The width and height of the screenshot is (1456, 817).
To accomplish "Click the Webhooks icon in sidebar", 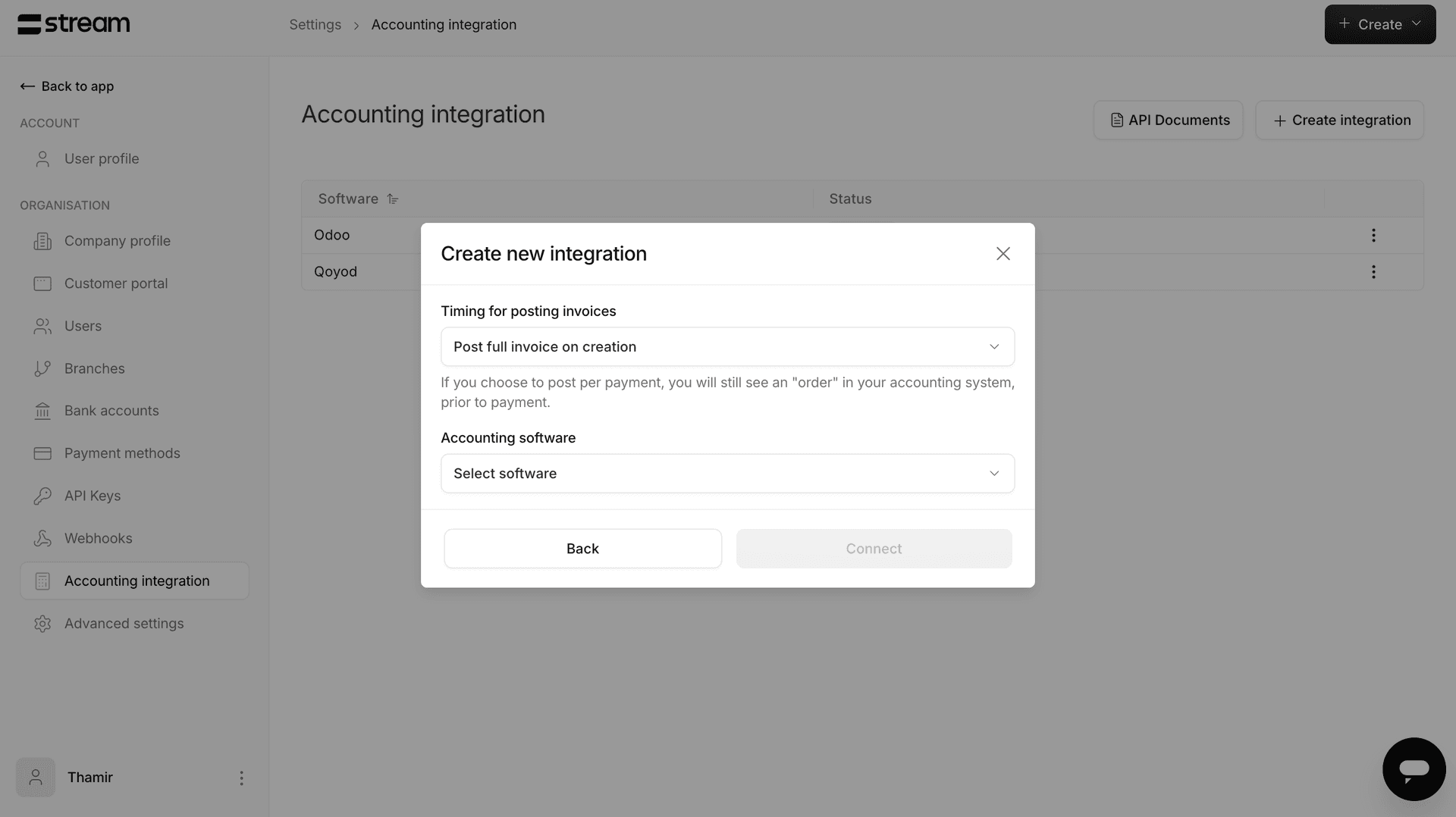I will point(42,538).
